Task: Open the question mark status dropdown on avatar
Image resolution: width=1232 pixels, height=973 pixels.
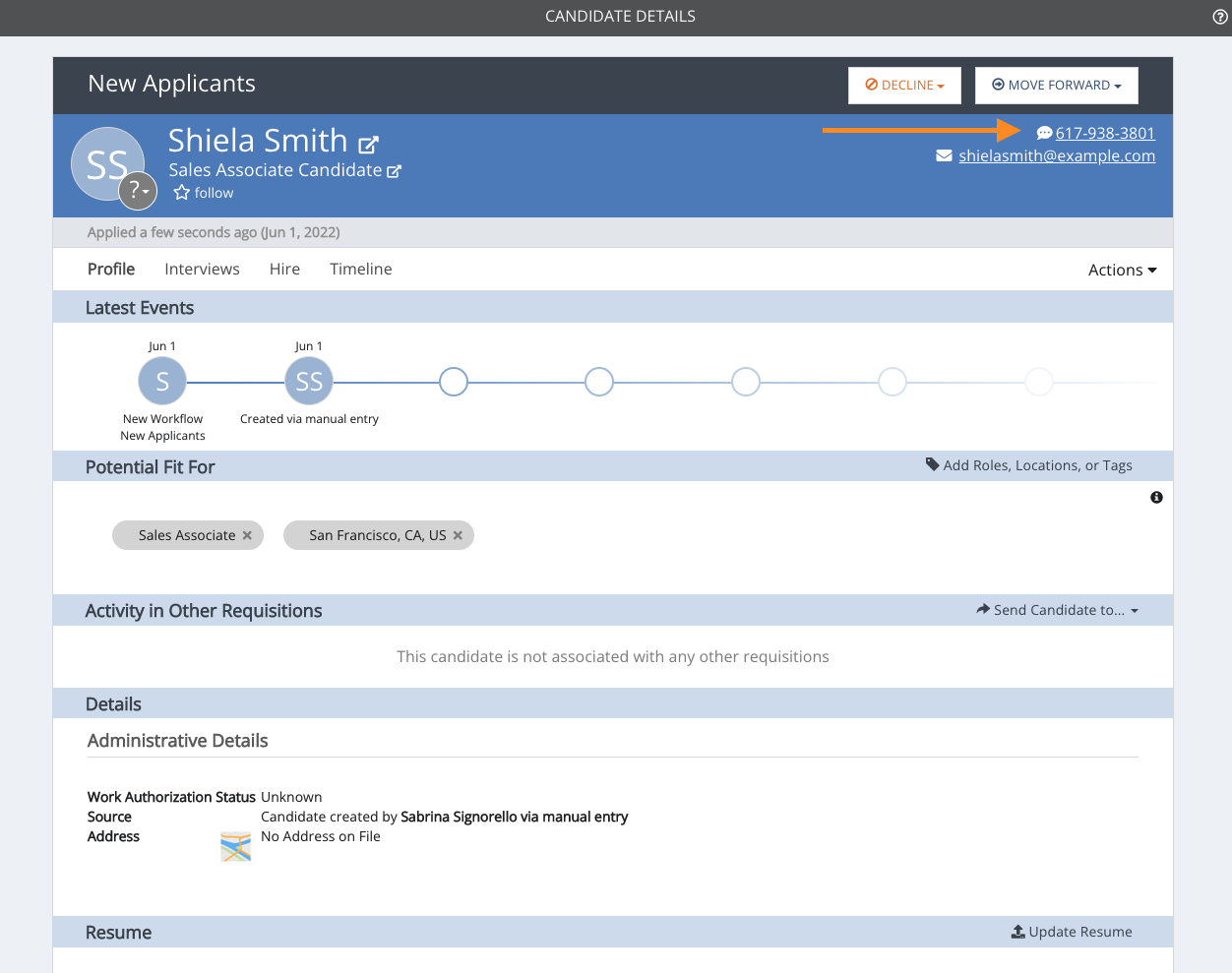Action: tap(138, 191)
